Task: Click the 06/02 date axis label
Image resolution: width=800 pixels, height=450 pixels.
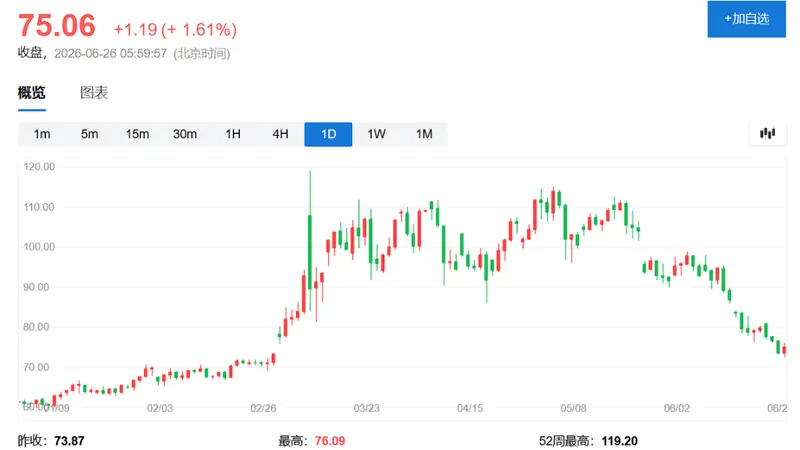Action: (677, 408)
